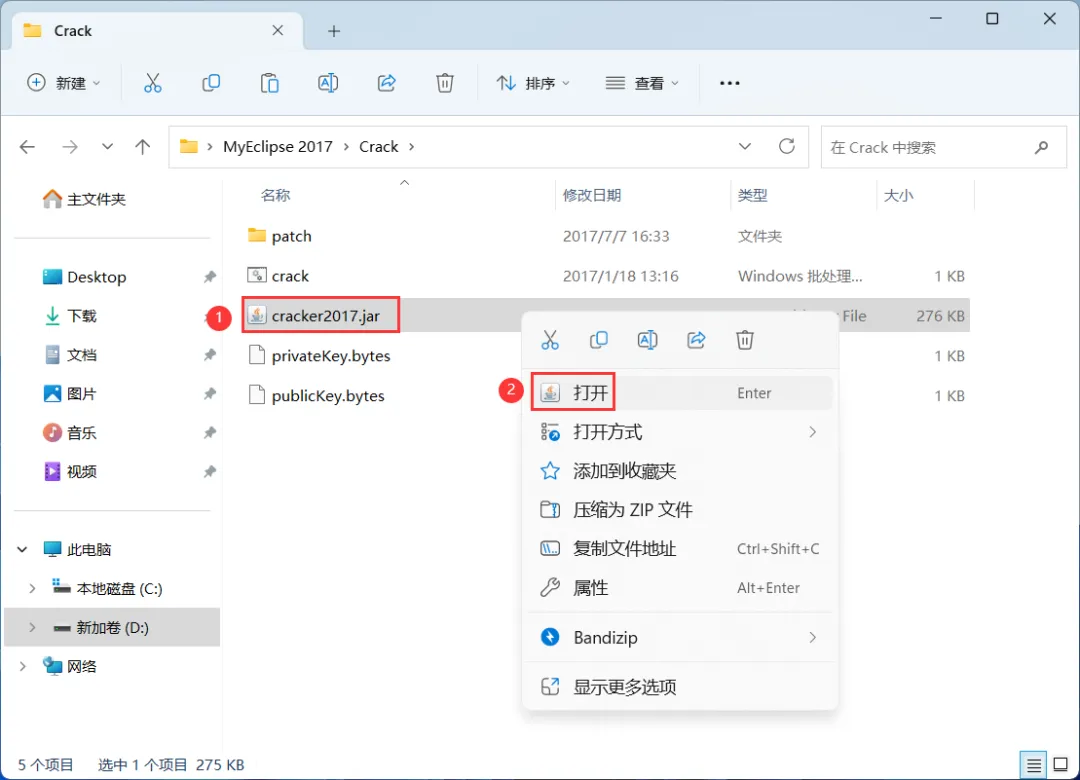Select the patch folder

(x=606, y=236)
